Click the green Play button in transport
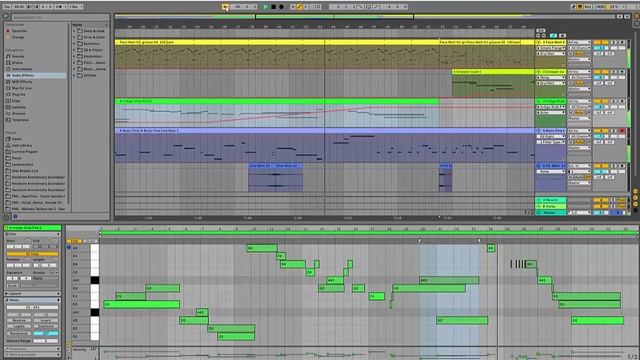The height and width of the screenshot is (360, 640). (266, 7)
